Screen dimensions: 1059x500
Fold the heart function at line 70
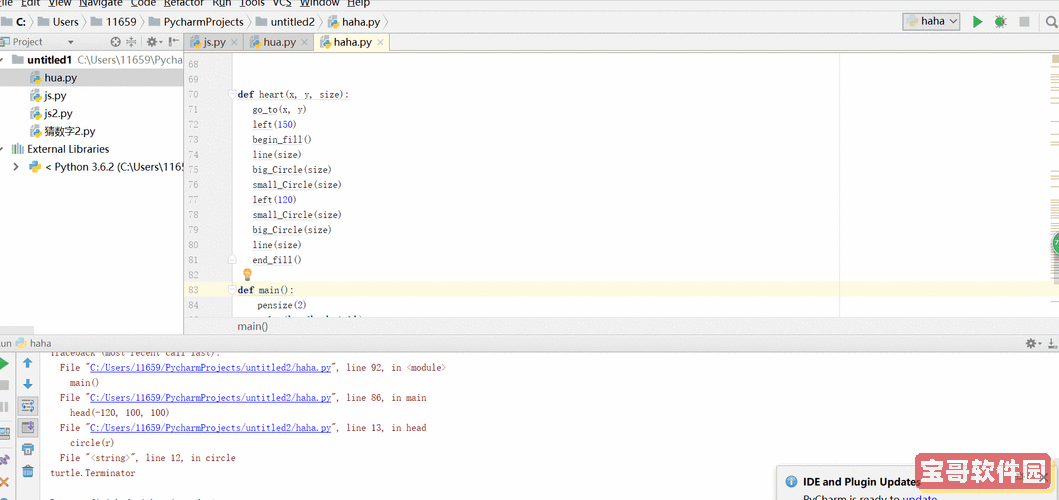(x=232, y=95)
